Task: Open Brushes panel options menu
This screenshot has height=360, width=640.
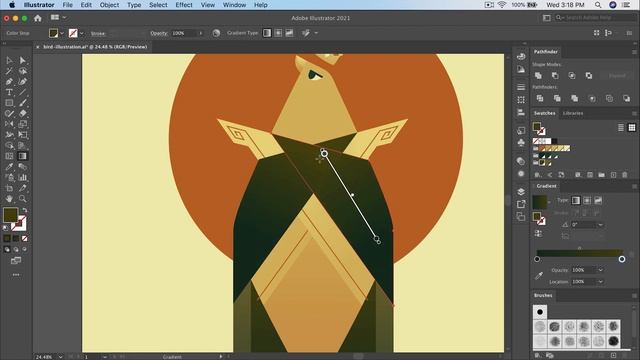Action: [x=634, y=296]
